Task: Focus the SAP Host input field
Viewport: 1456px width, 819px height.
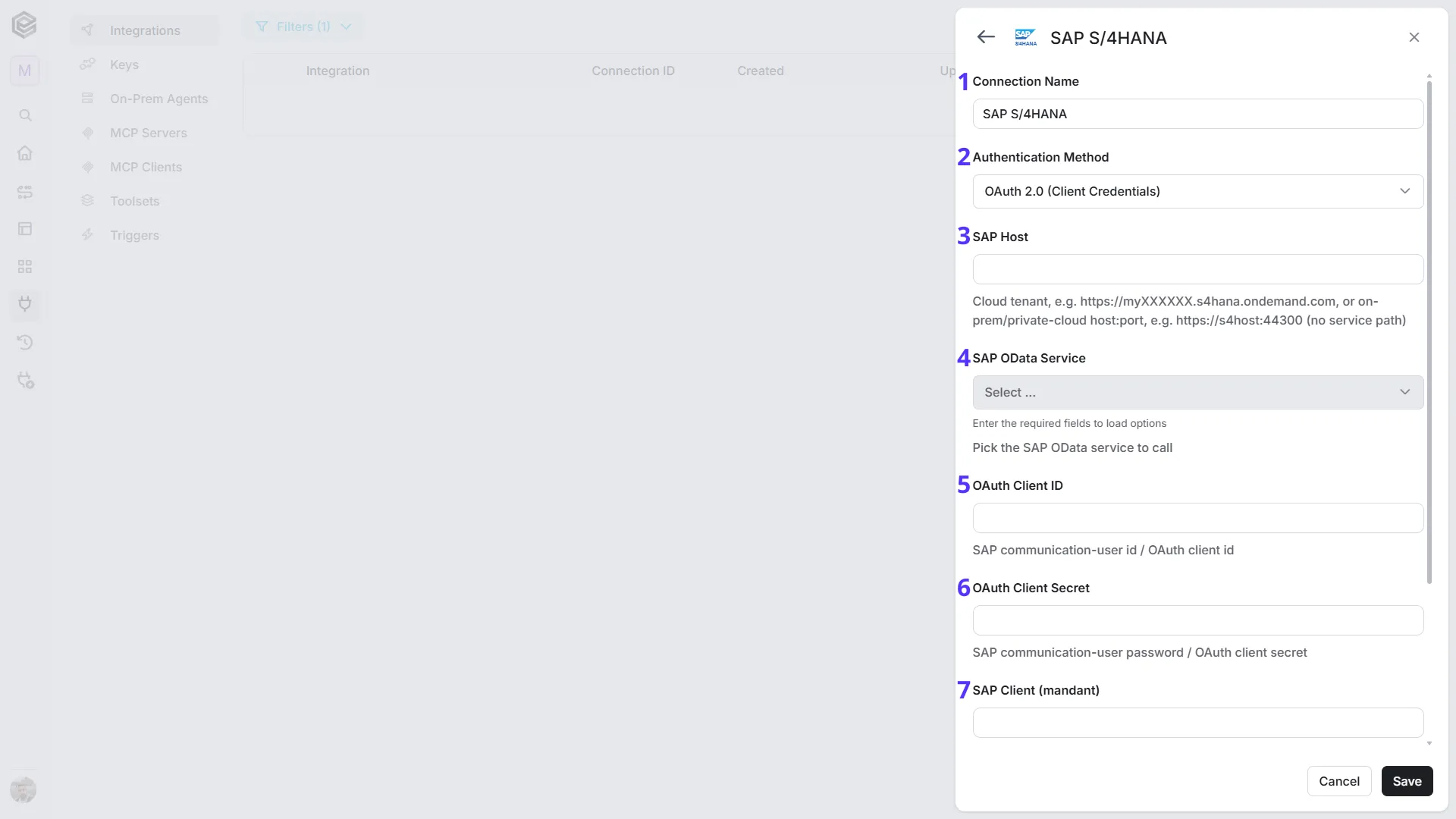Action: click(1198, 269)
